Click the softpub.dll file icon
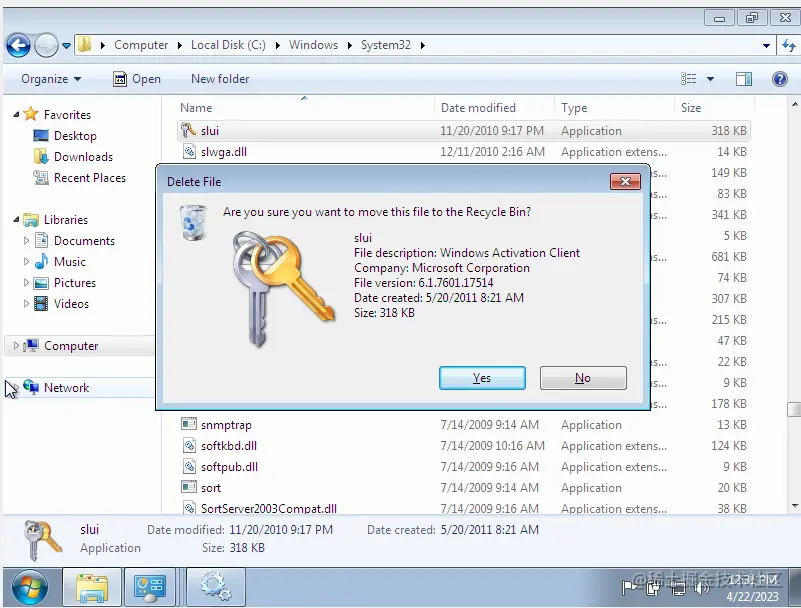The height and width of the screenshot is (608, 801). [x=189, y=466]
